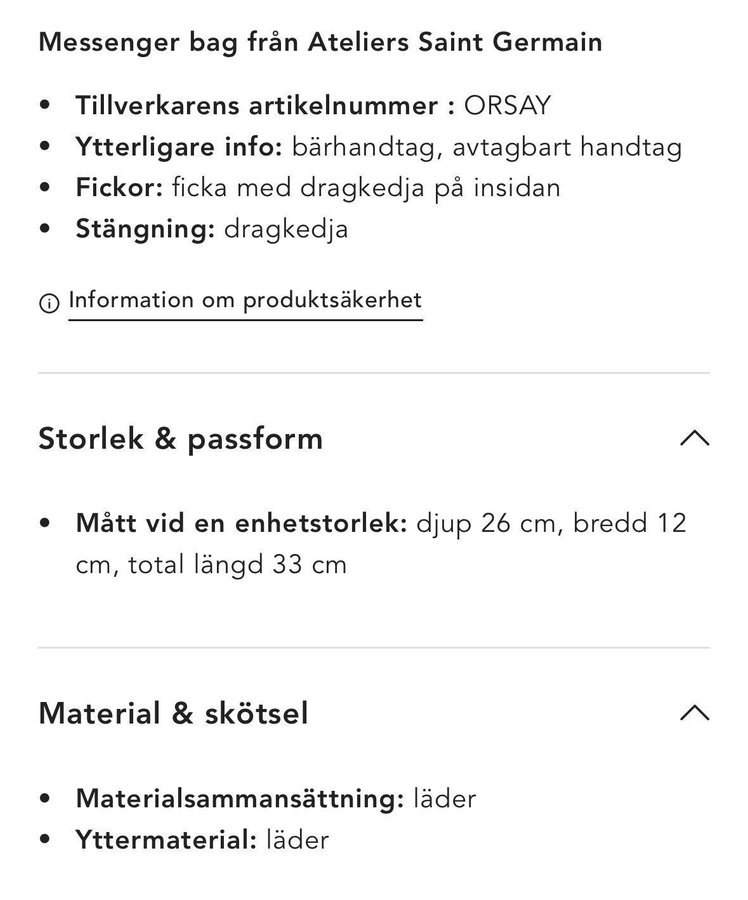Open the "Information om produktsäkerhet" link
Viewport: 748px width, 900px height.
(245, 300)
